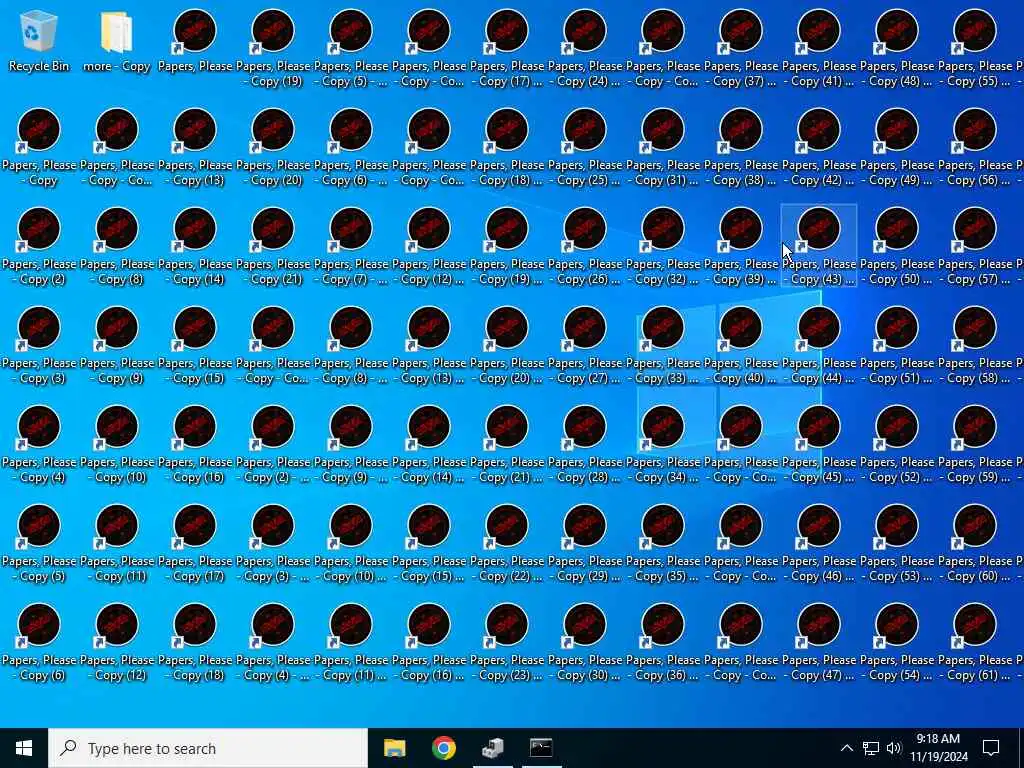Open the Action Center notifications
Image resolution: width=1024 pixels, height=768 pixels.
click(991, 748)
